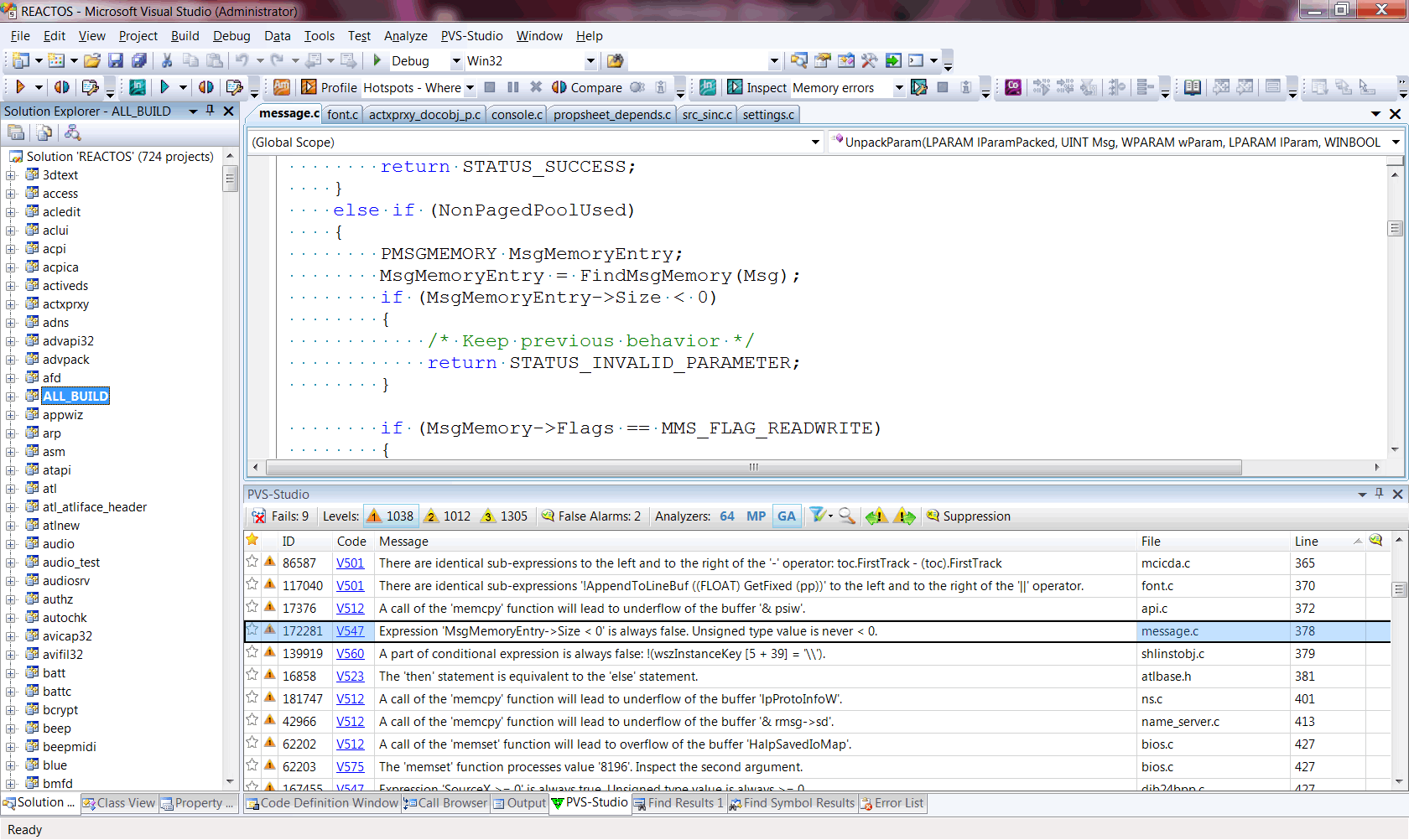
Task: Click the open-book documentation icon
Action: [x=1192, y=87]
